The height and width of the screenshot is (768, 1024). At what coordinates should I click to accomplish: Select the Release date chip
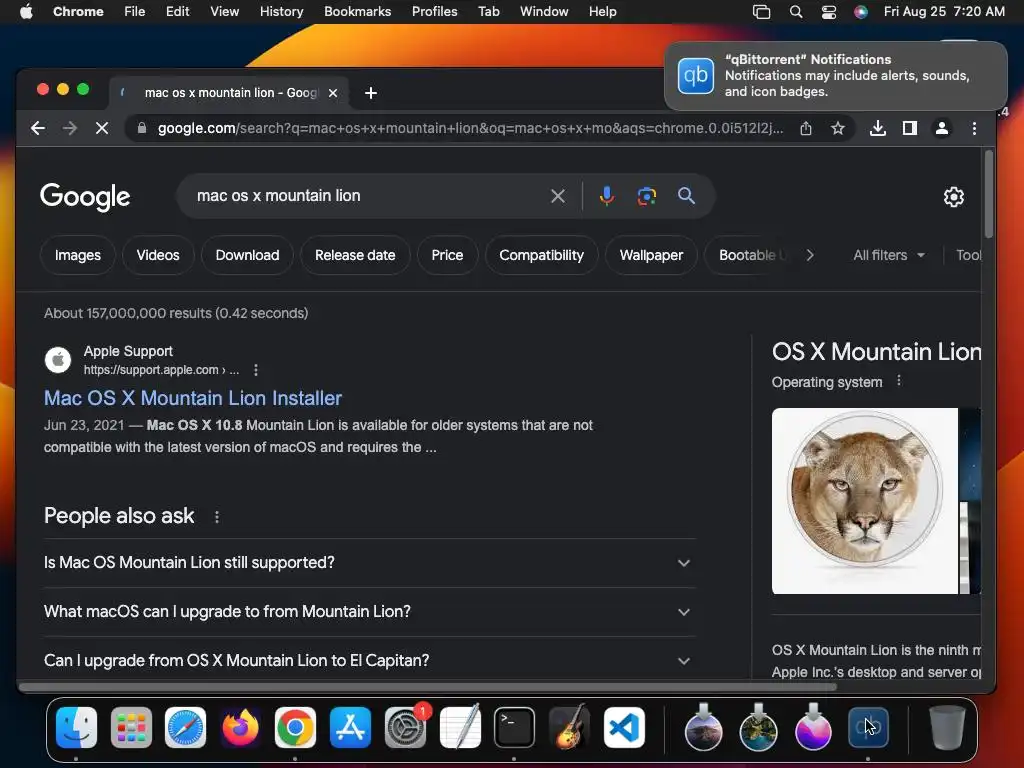[355, 255]
